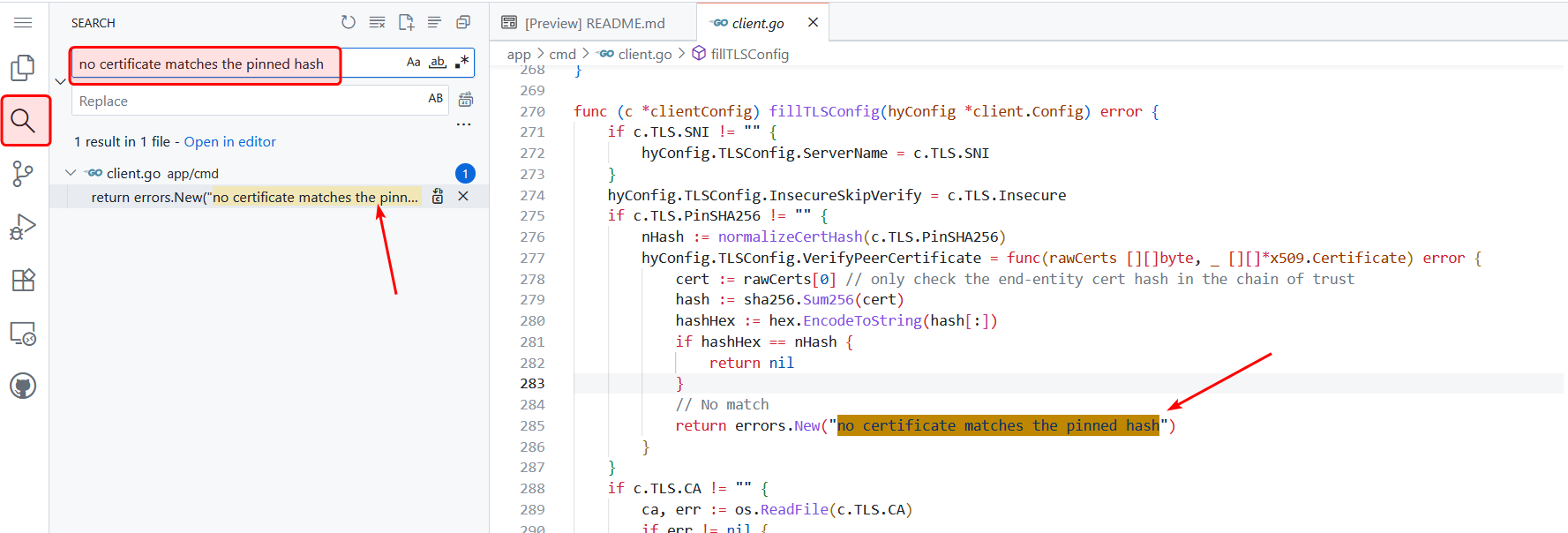Toggle Match Case in search box
The height and width of the screenshot is (533, 1568).
click(x=413, y=63)
